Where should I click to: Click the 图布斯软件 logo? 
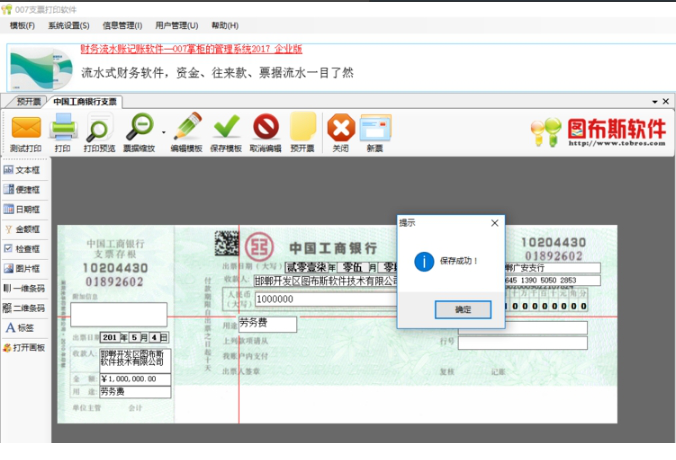(x=598, y=132)
